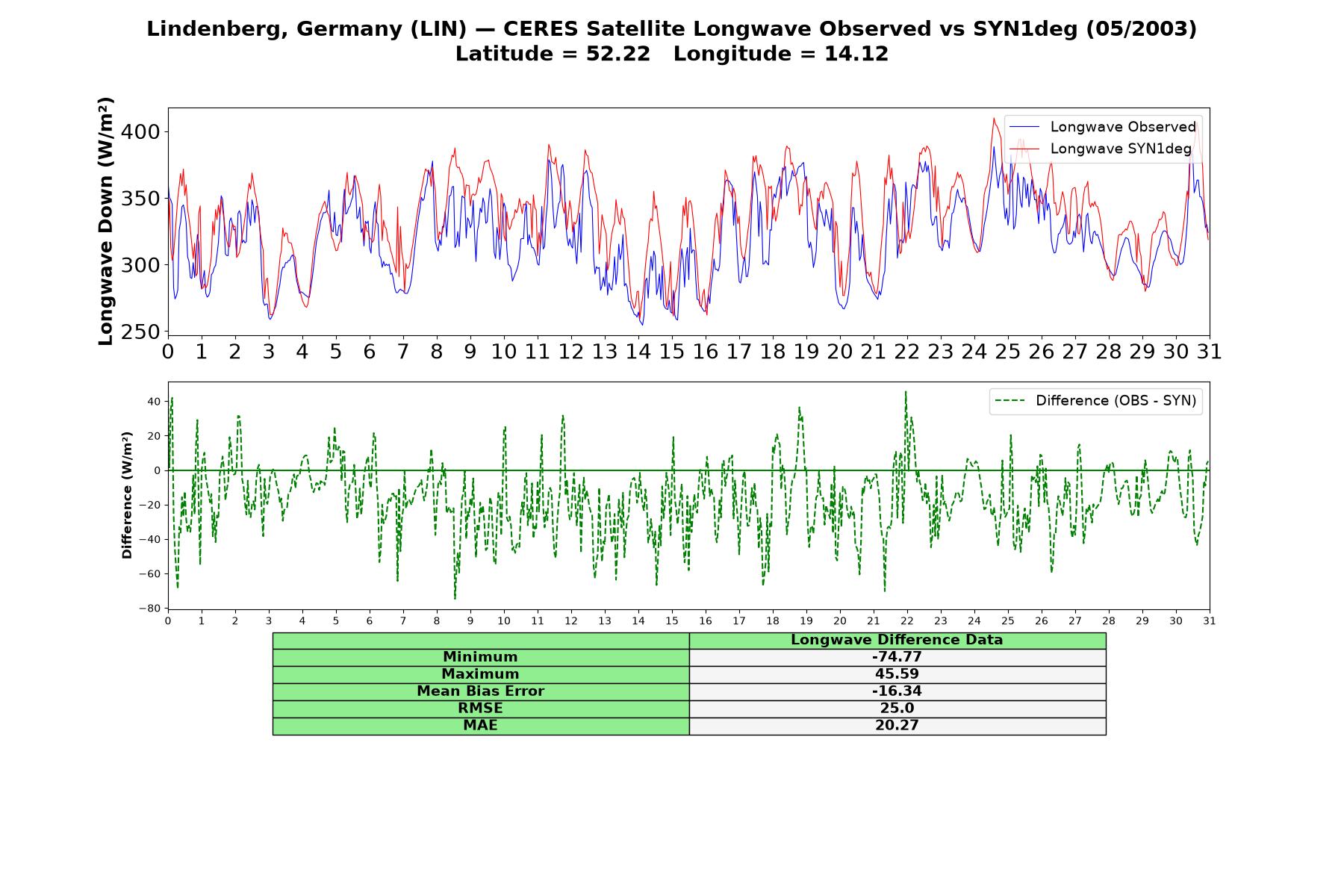Click the Longwave Down (W/m²) axis label

point(105,221)
